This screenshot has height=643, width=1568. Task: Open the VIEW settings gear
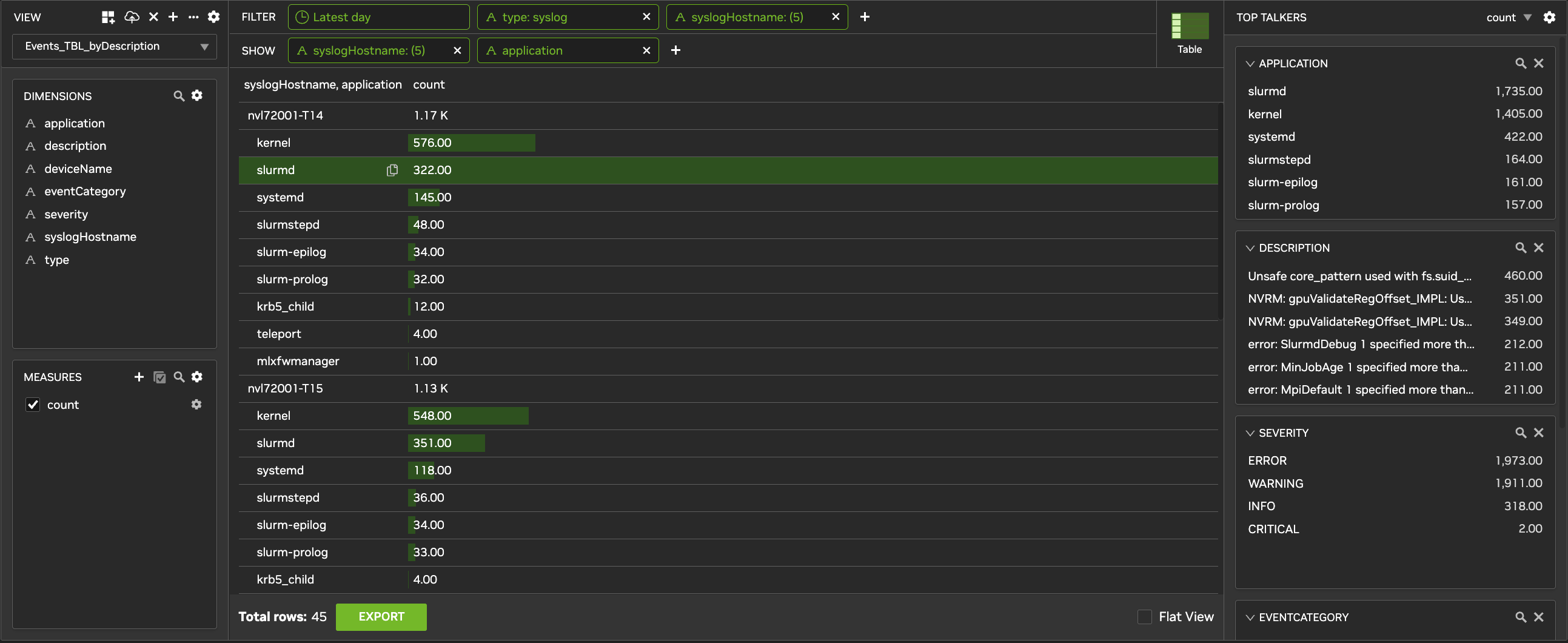213,17
